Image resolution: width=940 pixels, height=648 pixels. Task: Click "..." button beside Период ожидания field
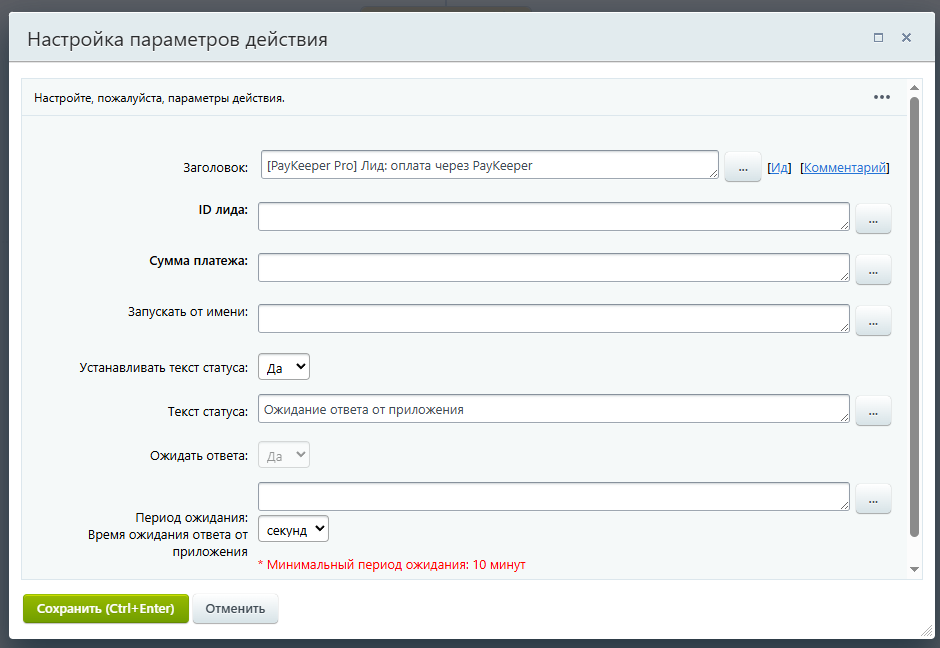873,499
